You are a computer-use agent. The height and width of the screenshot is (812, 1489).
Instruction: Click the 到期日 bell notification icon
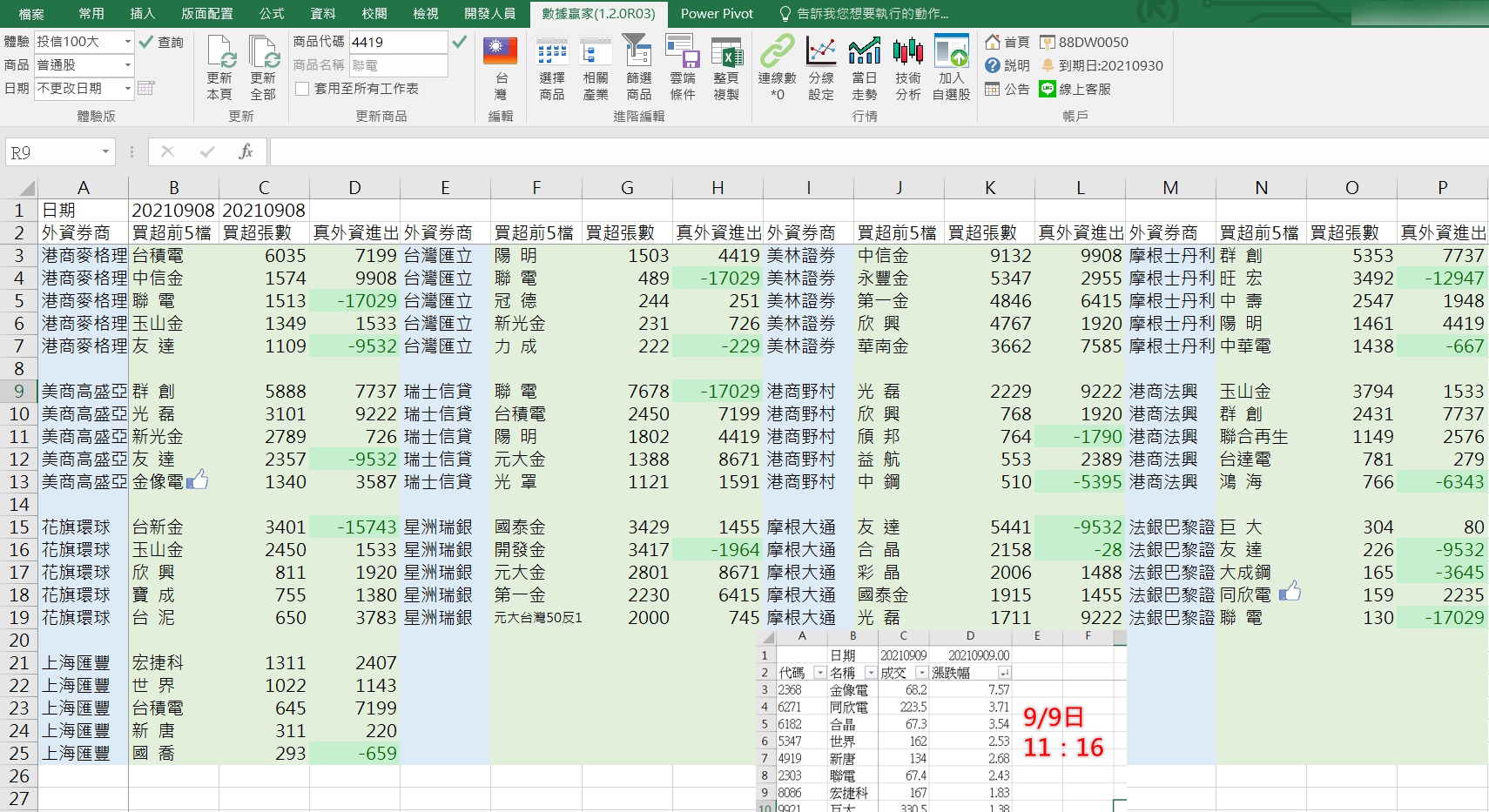click(x=1048, y=65)
